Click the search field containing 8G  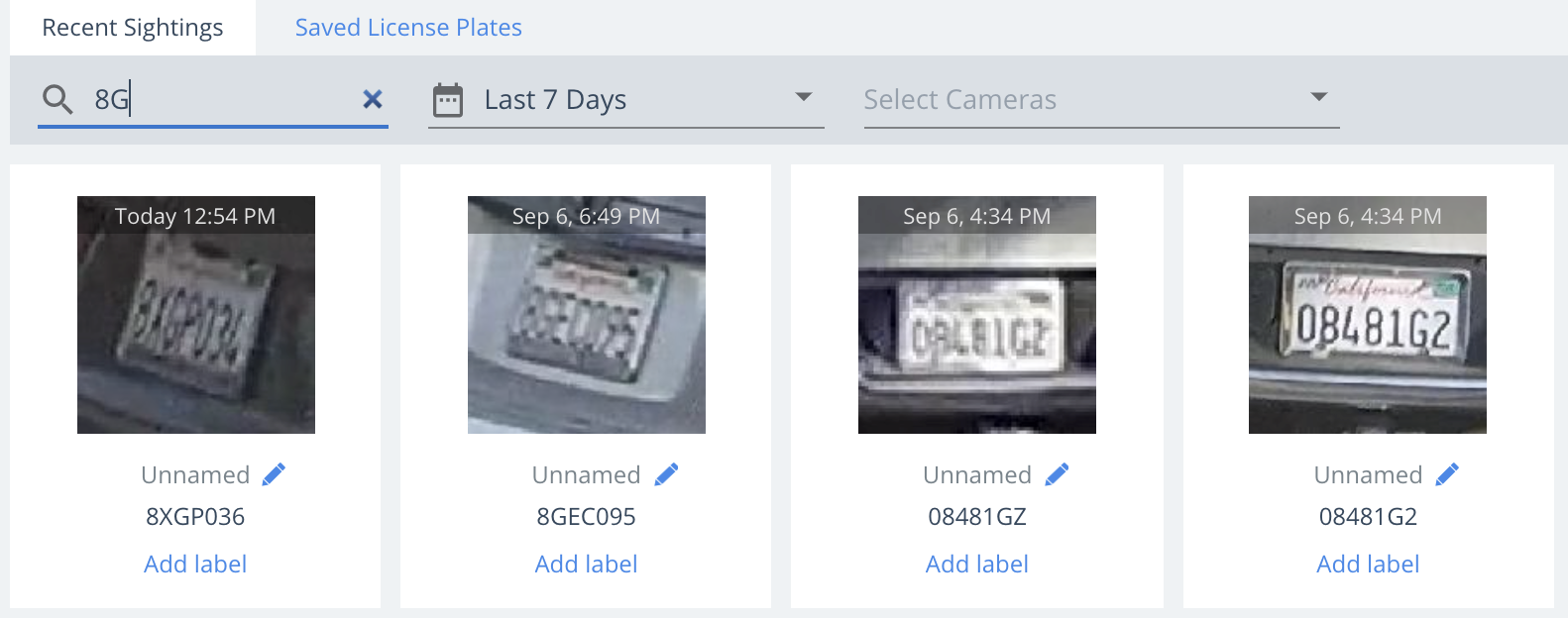(213, 99)
